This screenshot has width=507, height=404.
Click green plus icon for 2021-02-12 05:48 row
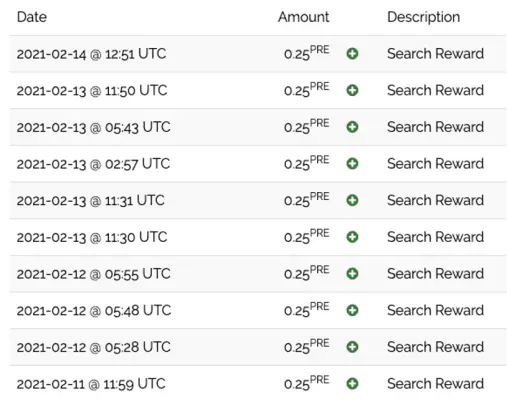point(352,310)
